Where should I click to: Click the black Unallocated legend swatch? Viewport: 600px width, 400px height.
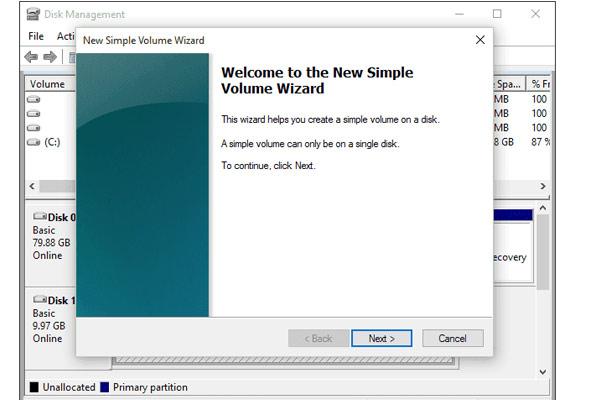(34, 387)
